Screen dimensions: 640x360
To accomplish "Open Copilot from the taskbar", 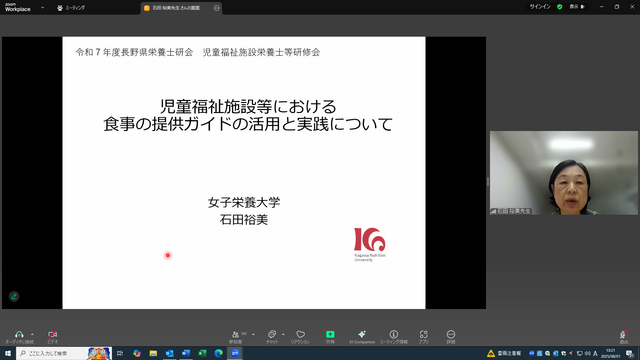I will (x=137, y=353).
